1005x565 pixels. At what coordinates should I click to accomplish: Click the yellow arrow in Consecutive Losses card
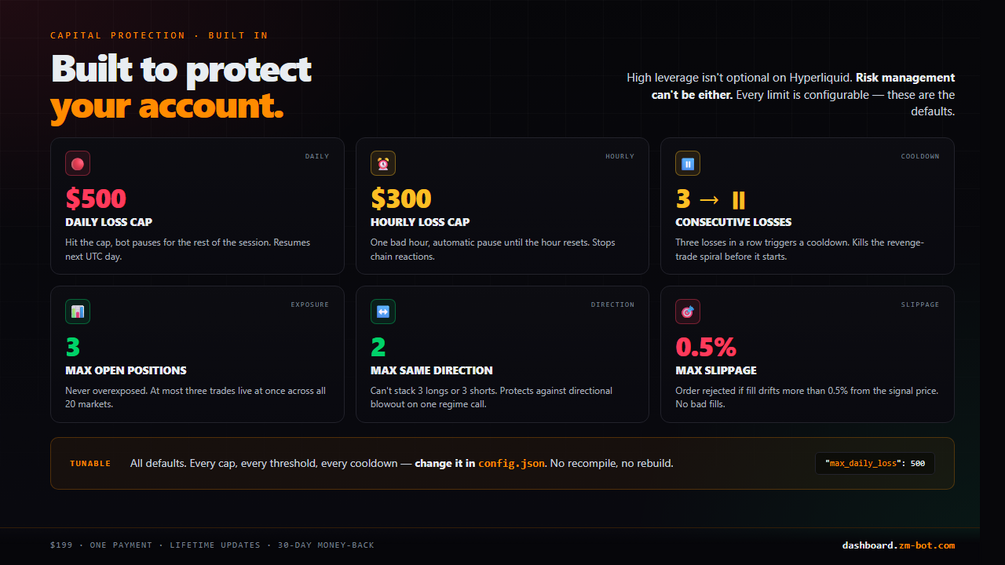click(709, 201)
